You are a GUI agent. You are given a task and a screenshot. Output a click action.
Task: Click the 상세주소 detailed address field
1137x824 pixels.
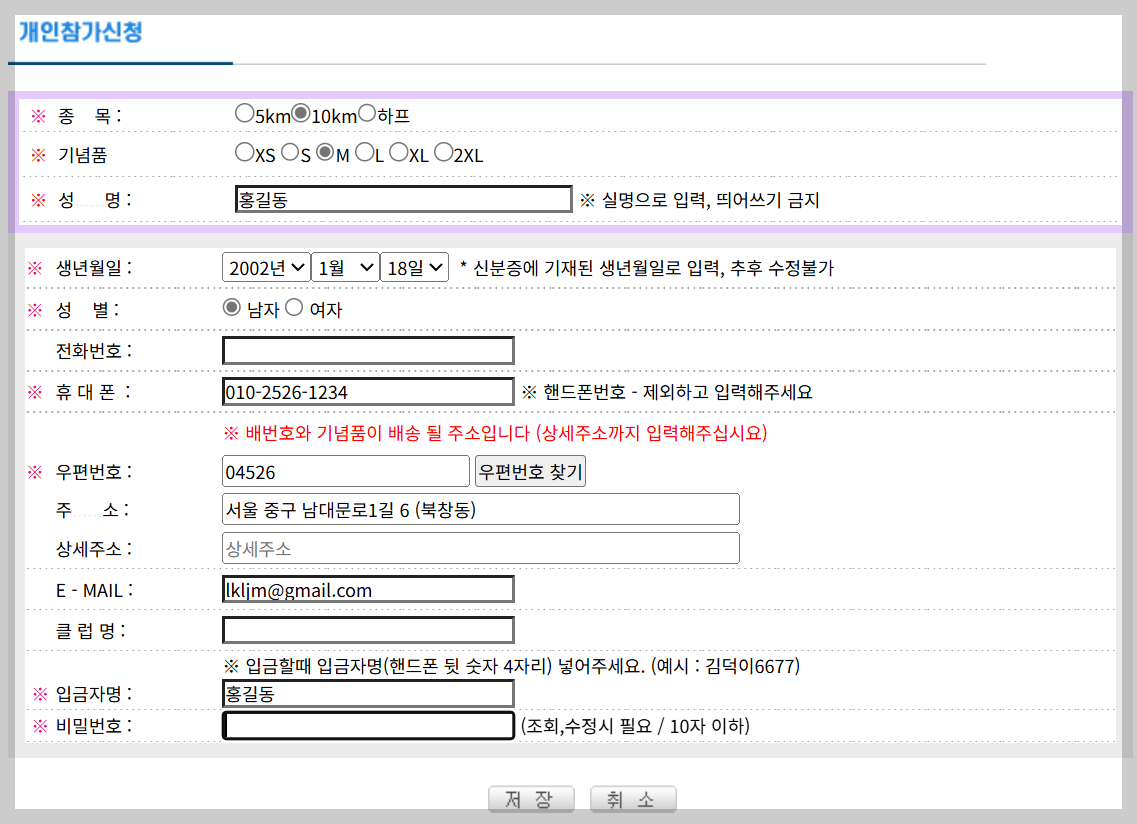(481, 548)
